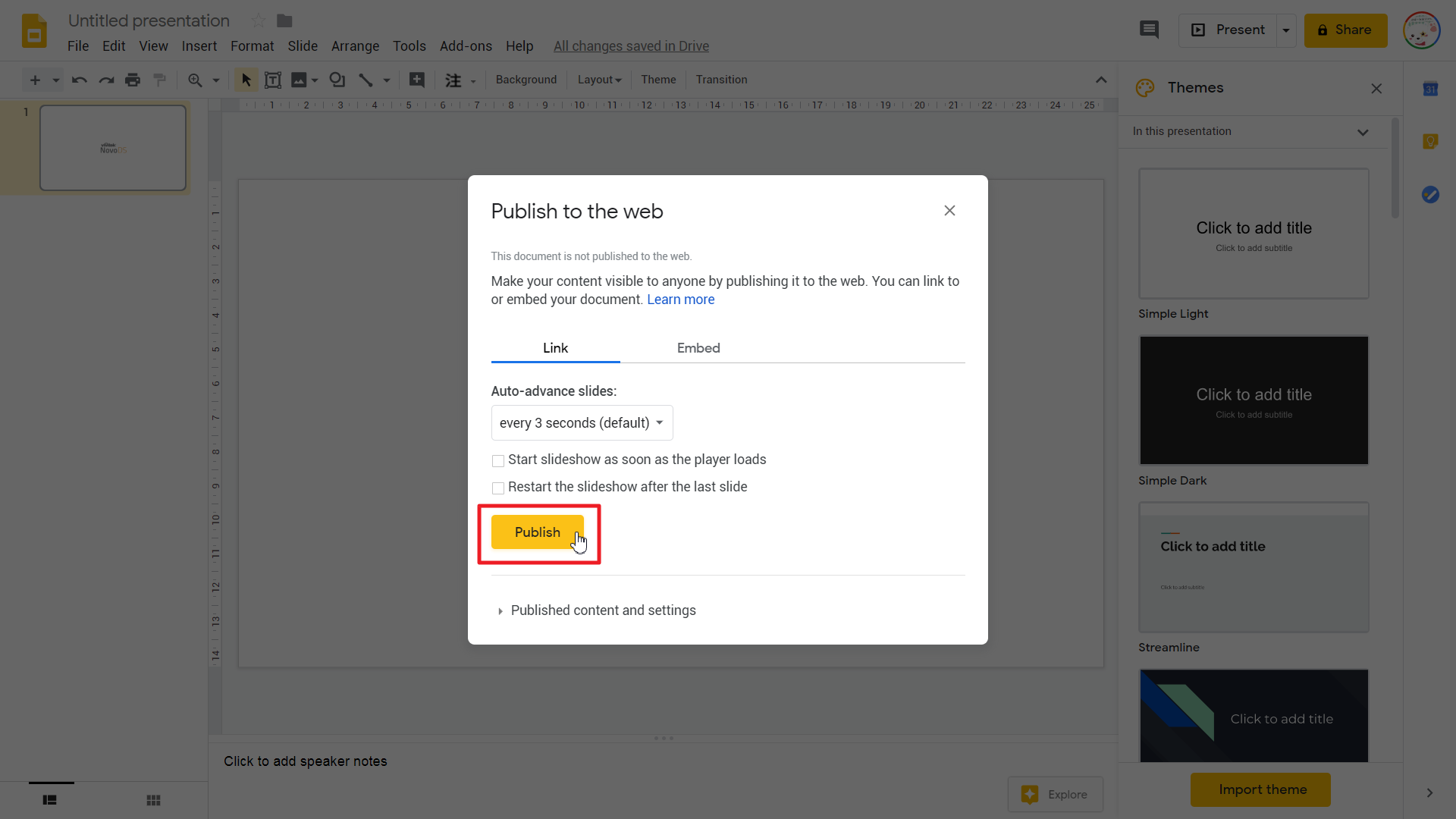Click the insert image icon
Viewport: 1456px width, 819px height.
(x=299, y=80)
